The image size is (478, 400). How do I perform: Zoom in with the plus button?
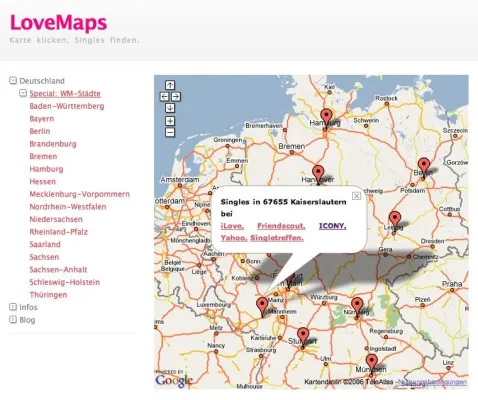click(170, 121)
